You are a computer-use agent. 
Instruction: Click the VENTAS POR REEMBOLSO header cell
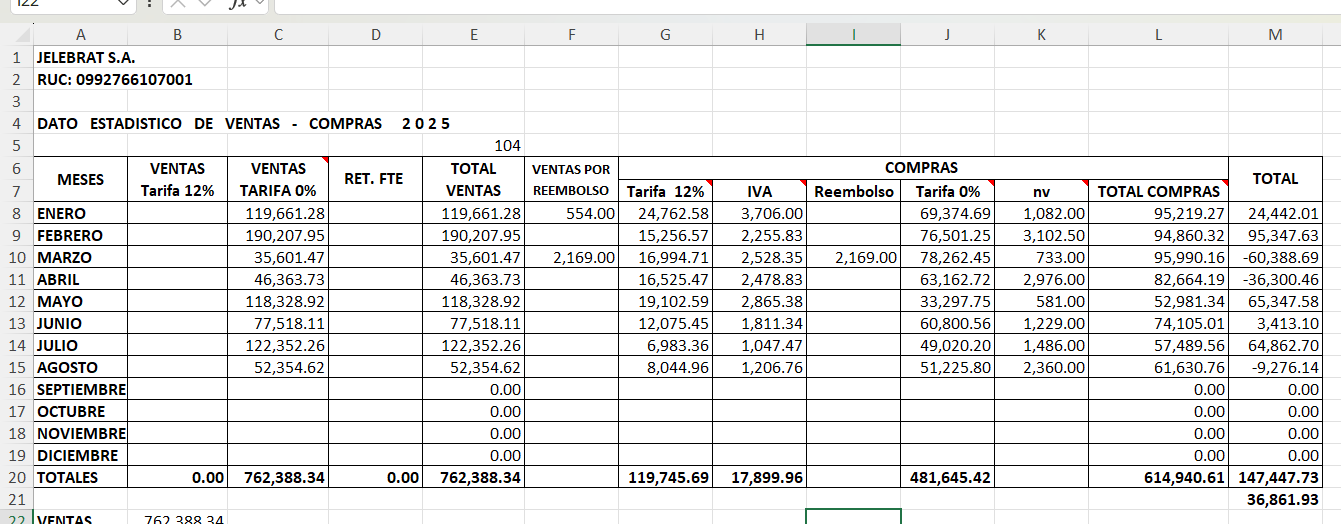[x=571, y=179]
